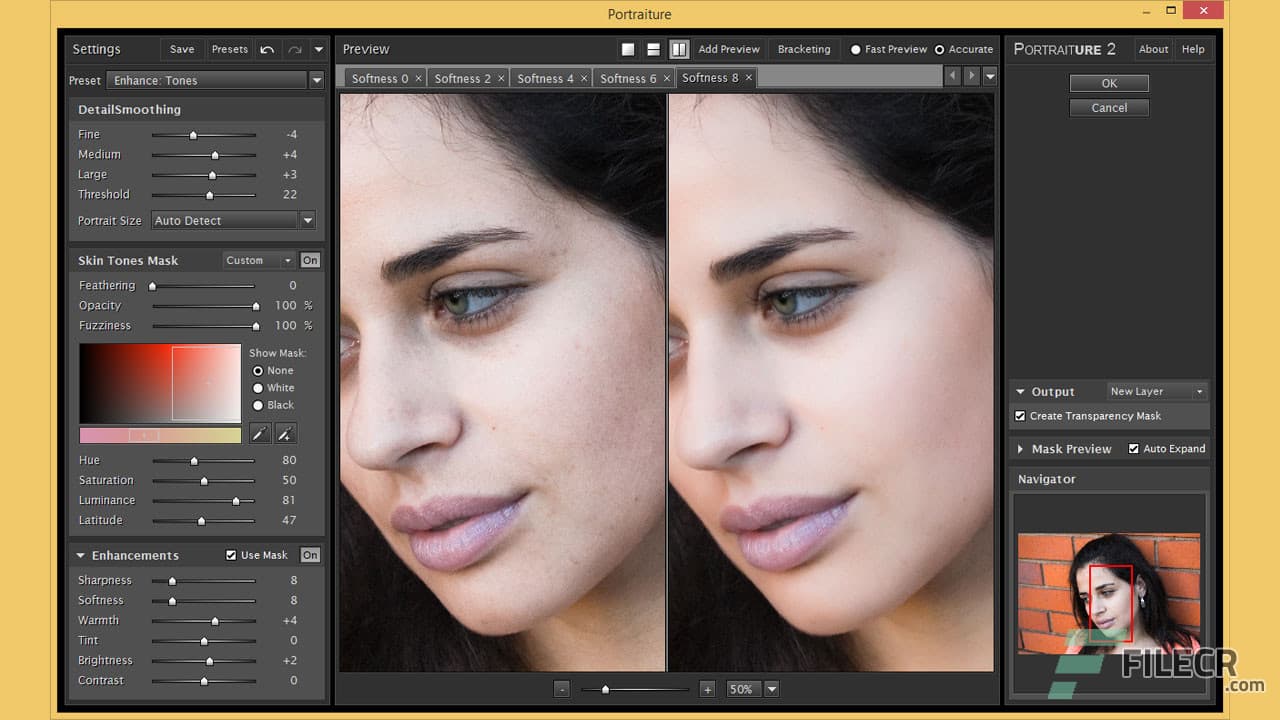Viewport: 1280px width, 720px height.
Task: Select the White mask display radio button
Action: coord(259,388)
